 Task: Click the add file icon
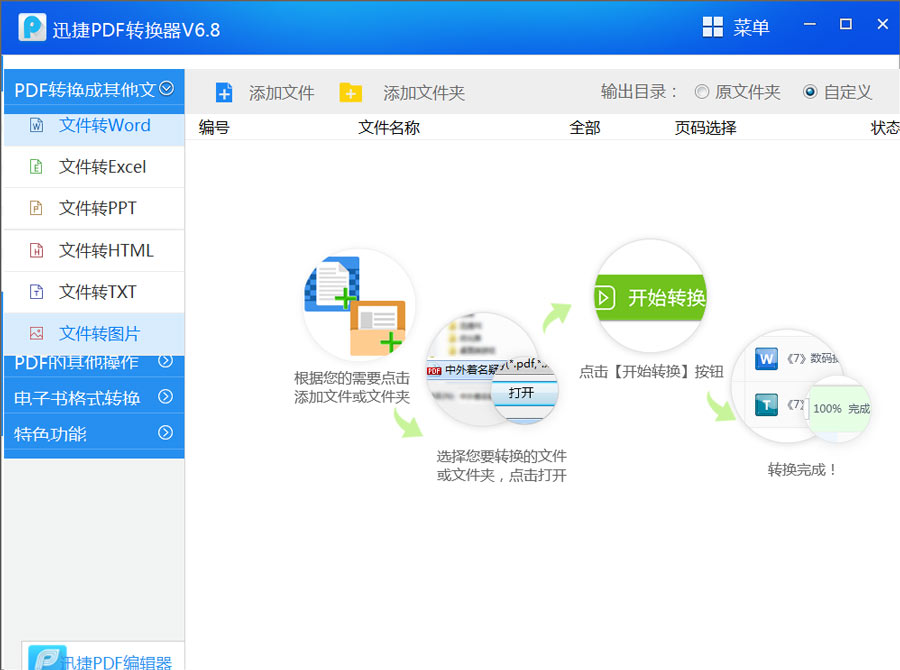tap(224, 93)
